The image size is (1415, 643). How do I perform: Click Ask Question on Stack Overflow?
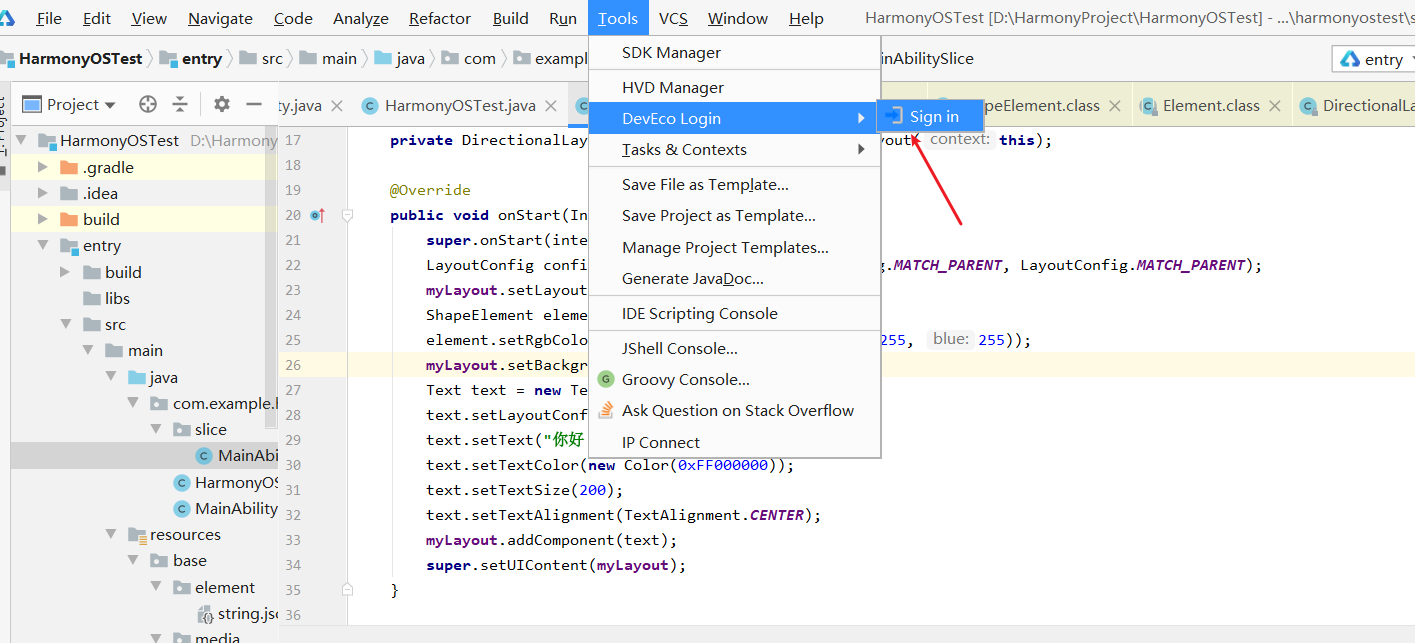click(737, 411)
